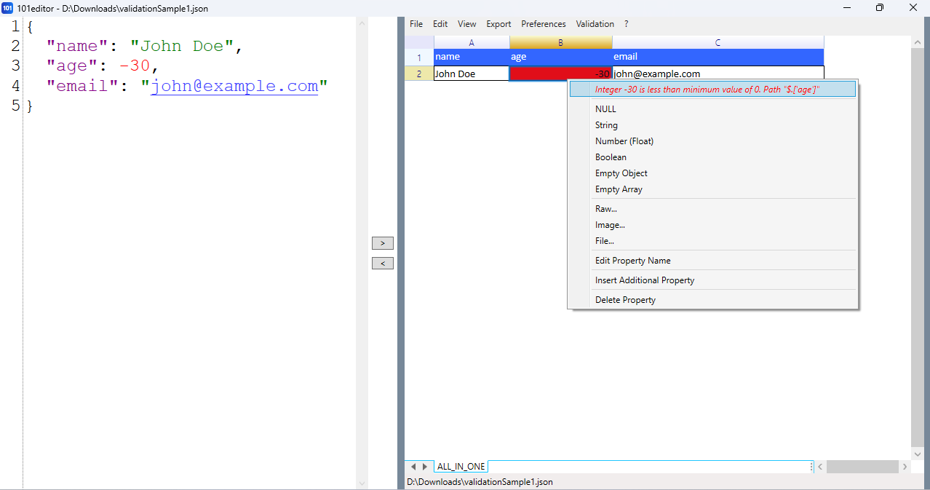The width and height of the screenshot is (930, 490).
Task: Open the Preferences menu
Action: [x=543, y=24]
